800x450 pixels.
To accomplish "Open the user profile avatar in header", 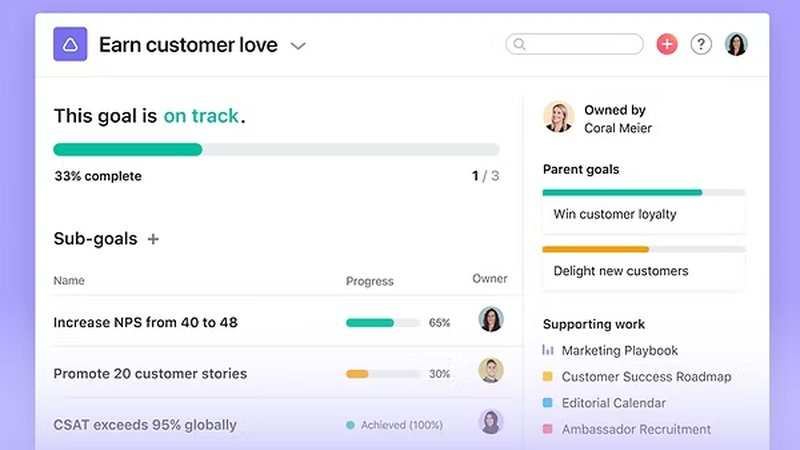I will (736, 44).
